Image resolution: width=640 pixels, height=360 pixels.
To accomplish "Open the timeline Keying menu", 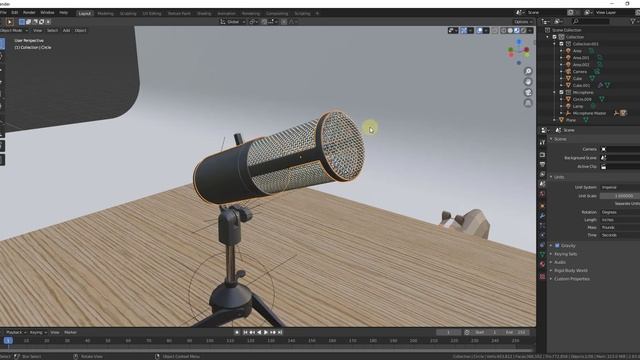I will (38, 332).
